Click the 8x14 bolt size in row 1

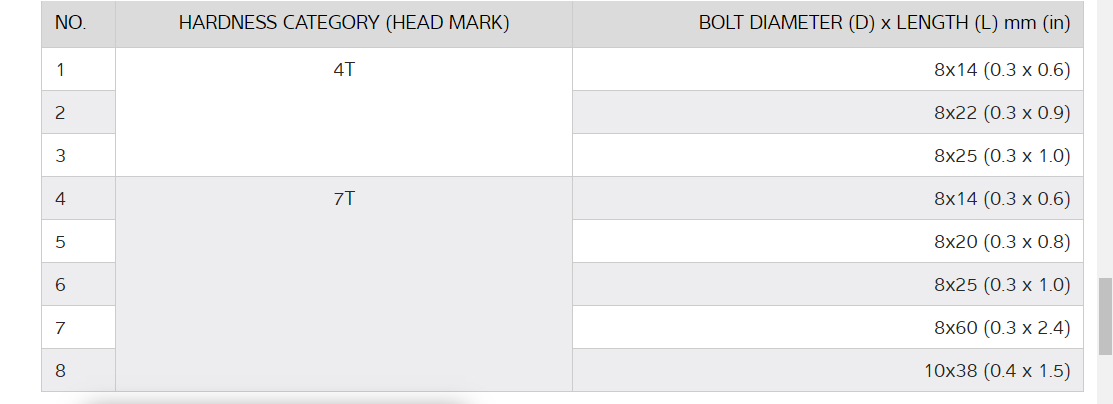[1001, 70]
